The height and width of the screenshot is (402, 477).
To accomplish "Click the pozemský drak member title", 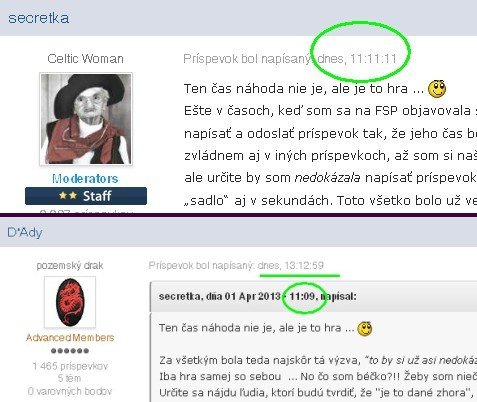I will coord(70,266).
